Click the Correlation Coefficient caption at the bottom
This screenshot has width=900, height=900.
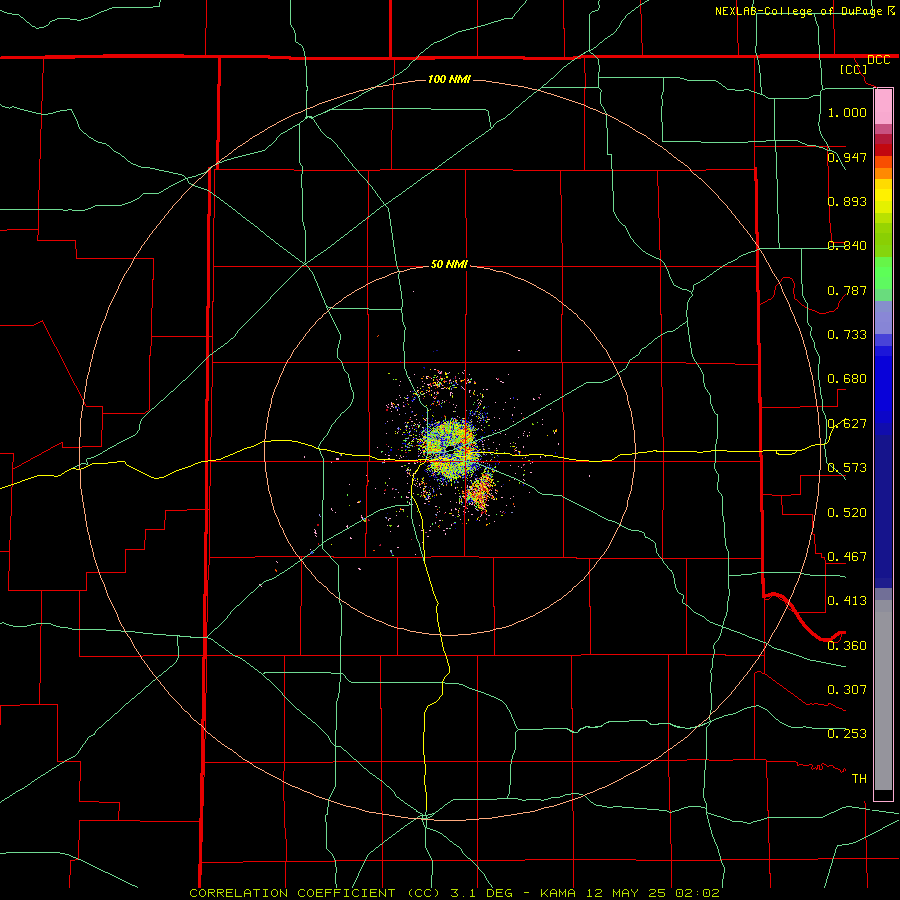454,893
